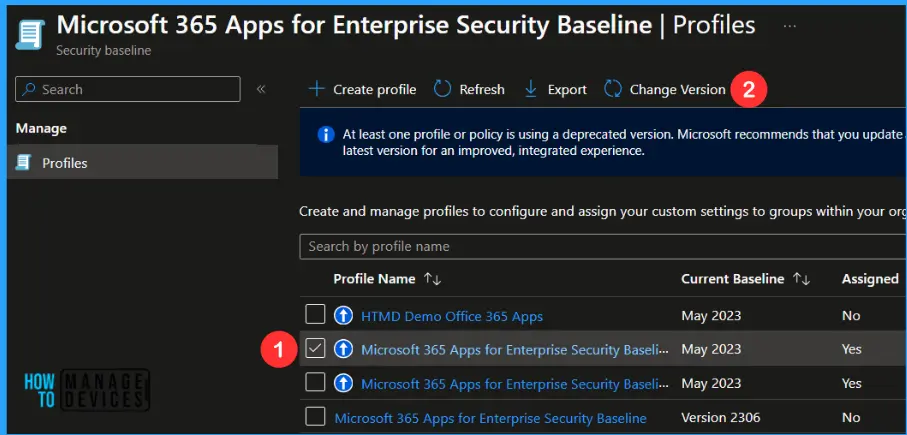Click the Security baseline scroll icon in header
Image resolution: width=907 pixels, height=435 pixels.
(30, 34)
